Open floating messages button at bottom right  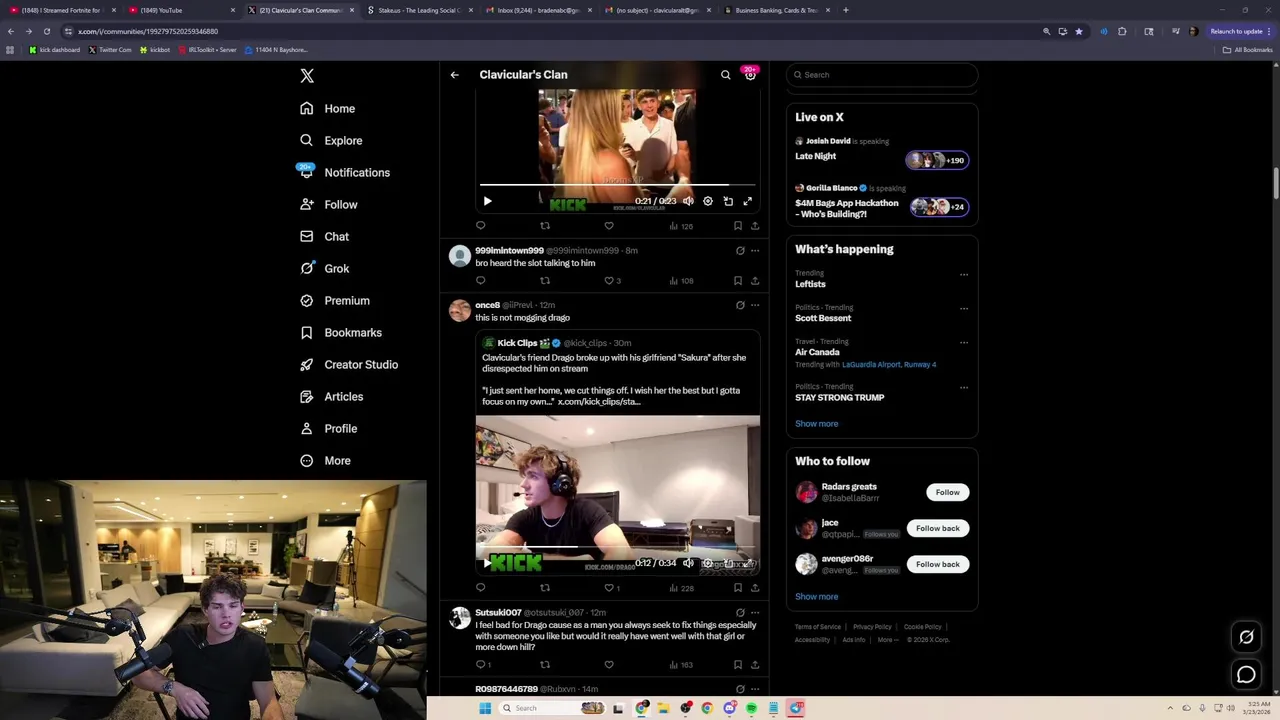click(1246, 675)
